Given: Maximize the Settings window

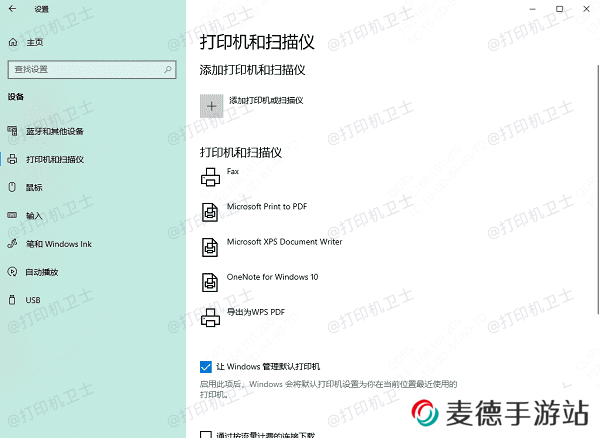Looking at the screenshot, I should click(559, 9).
